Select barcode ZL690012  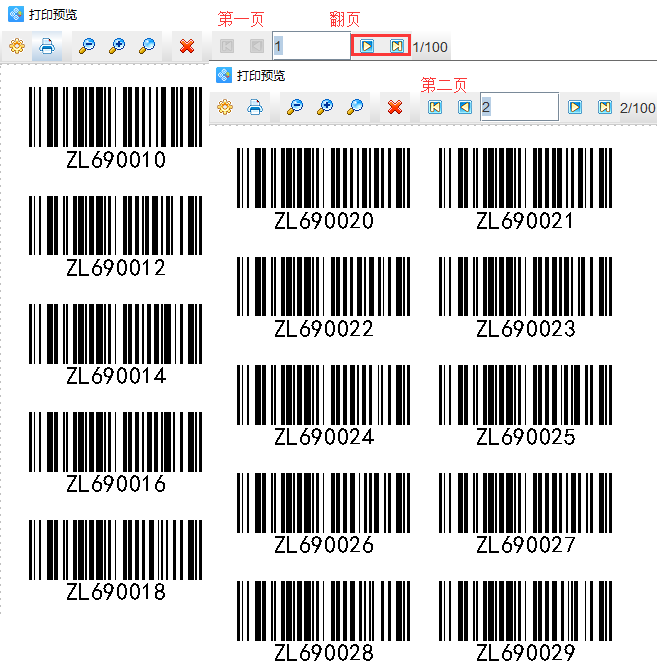115,236
